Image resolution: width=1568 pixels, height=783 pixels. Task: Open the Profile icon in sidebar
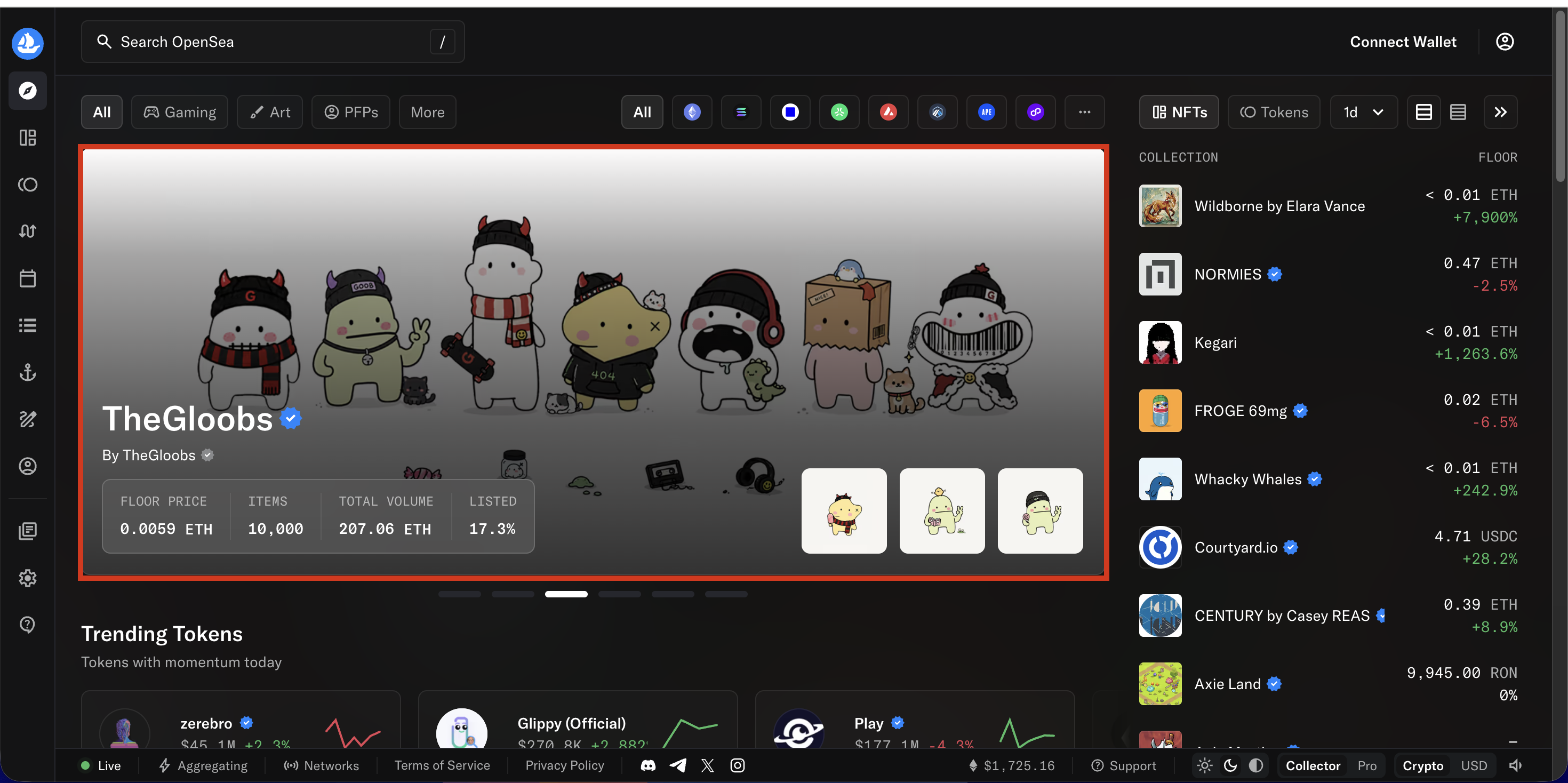tap(27, 466)
